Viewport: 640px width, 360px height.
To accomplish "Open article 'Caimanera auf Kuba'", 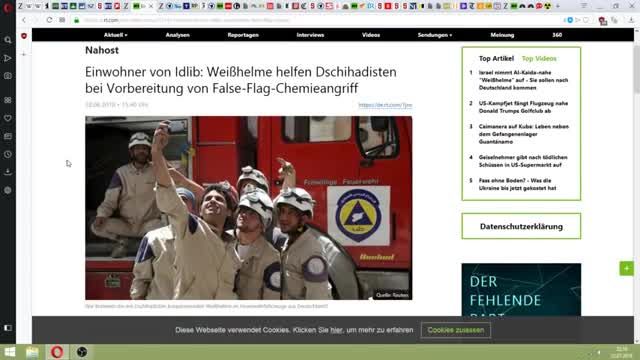I will click(524, 134).
